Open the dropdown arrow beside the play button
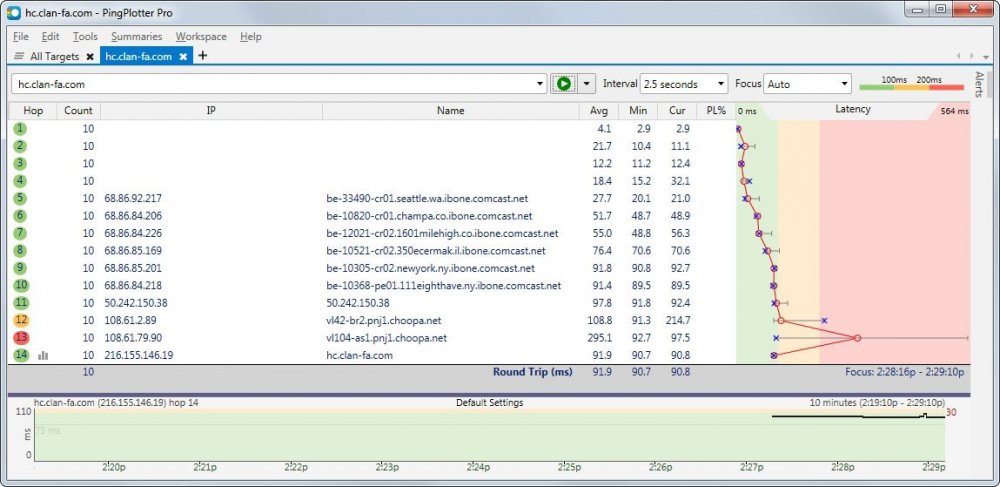1000x487 pixels. click(x=587, y=84)
